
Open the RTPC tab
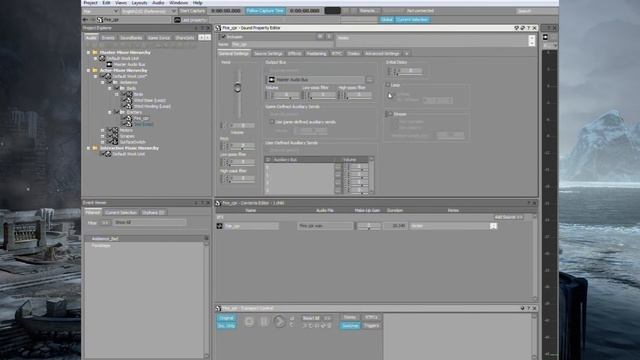[x=337, y=53]
